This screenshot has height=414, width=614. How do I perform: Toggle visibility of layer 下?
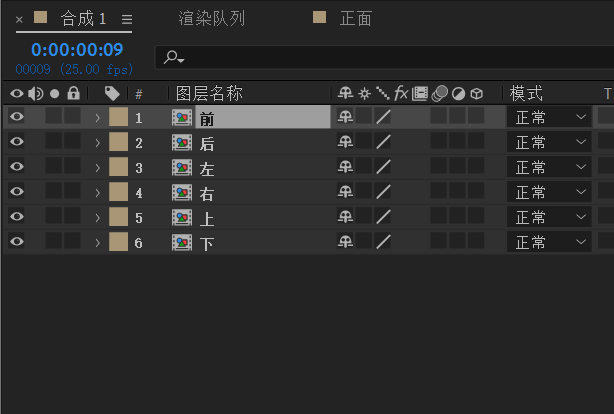[x=16, y=242]
